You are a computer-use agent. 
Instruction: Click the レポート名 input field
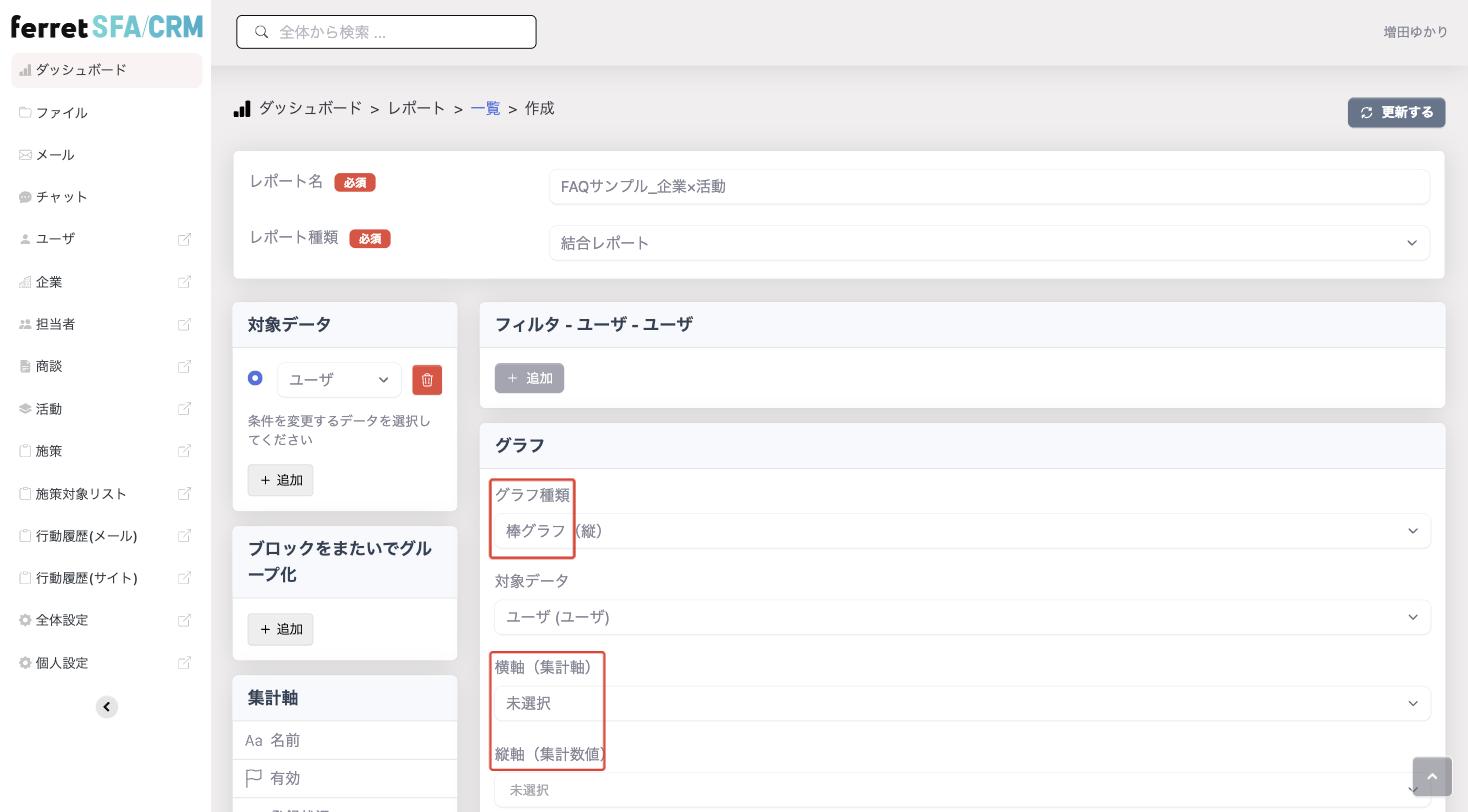click(989, 187)
